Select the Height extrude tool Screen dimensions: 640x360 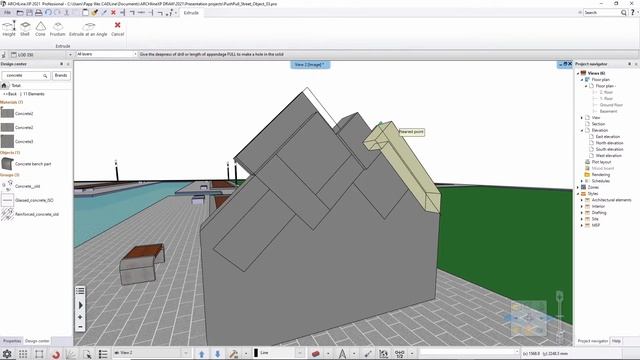click(x=9, y=29)
